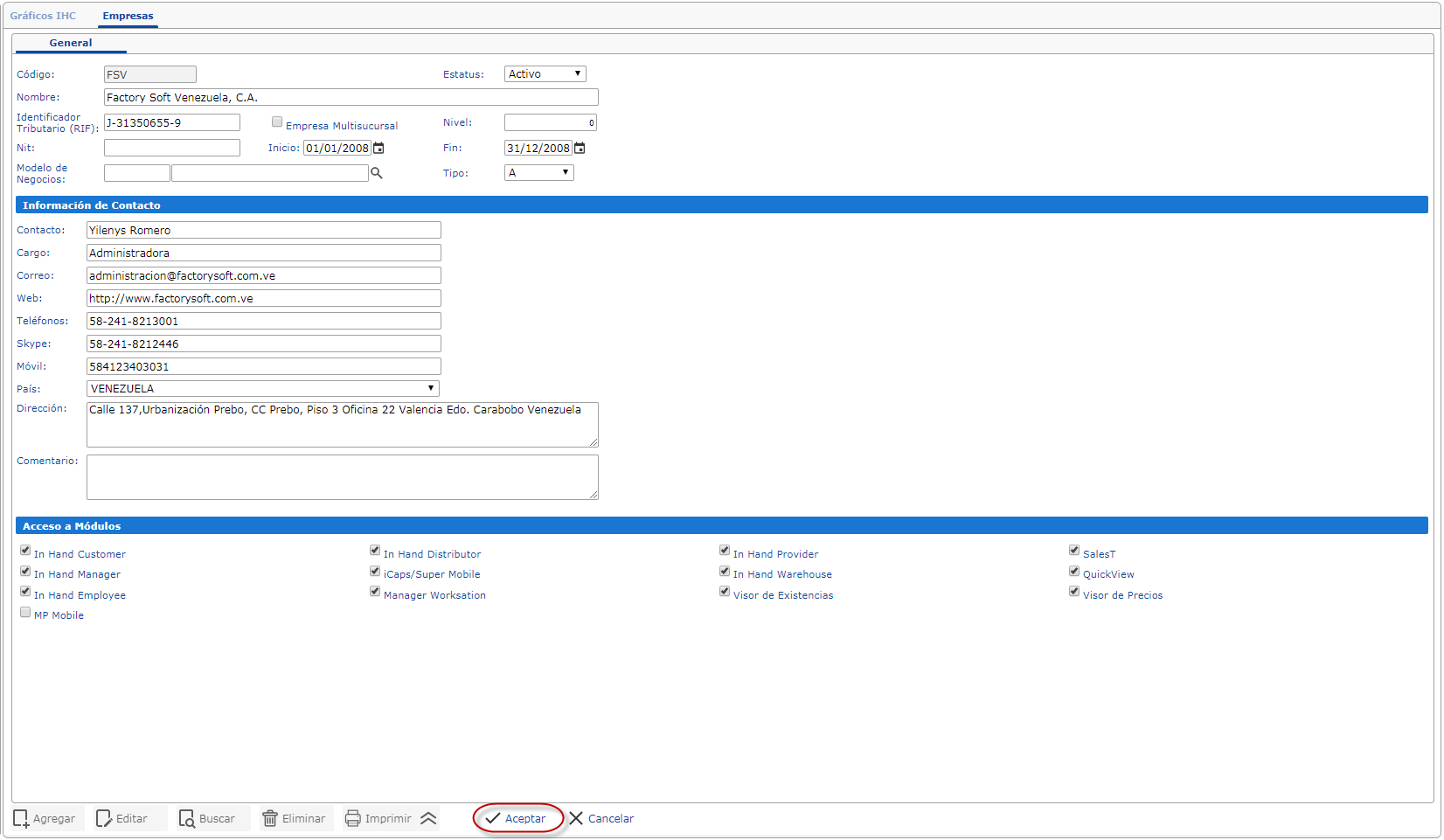Collapse toolbar with double chevron icon
The width and height of the screenshot is (1444, 840).
428,819
